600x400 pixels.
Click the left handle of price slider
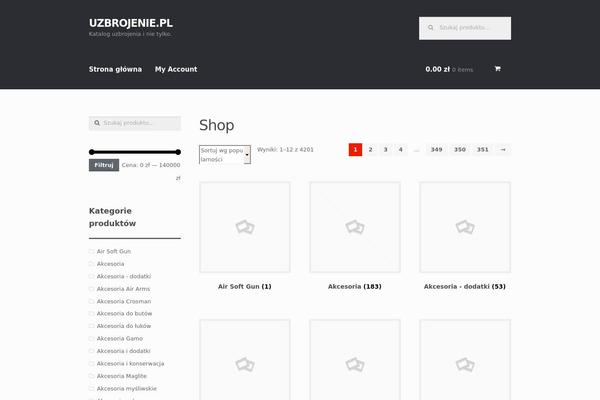pyautogui.click(x=93, y=152)
